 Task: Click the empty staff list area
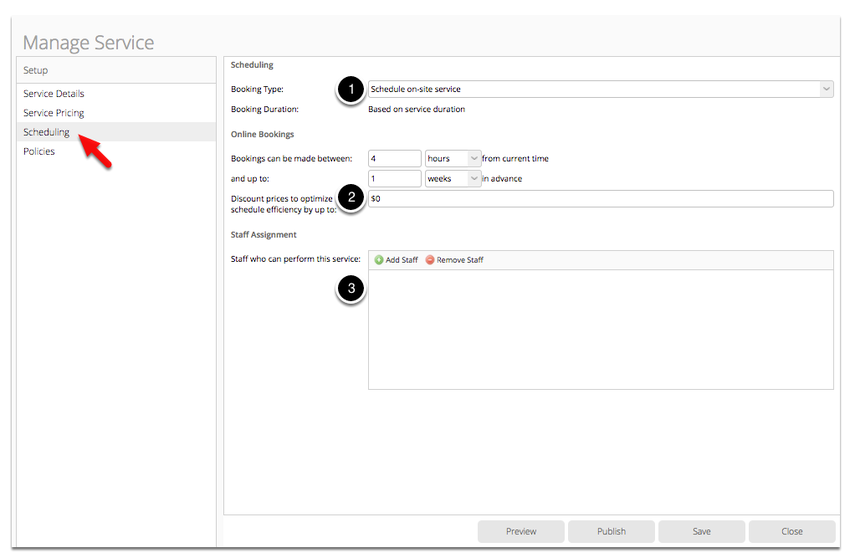(601, 329)
